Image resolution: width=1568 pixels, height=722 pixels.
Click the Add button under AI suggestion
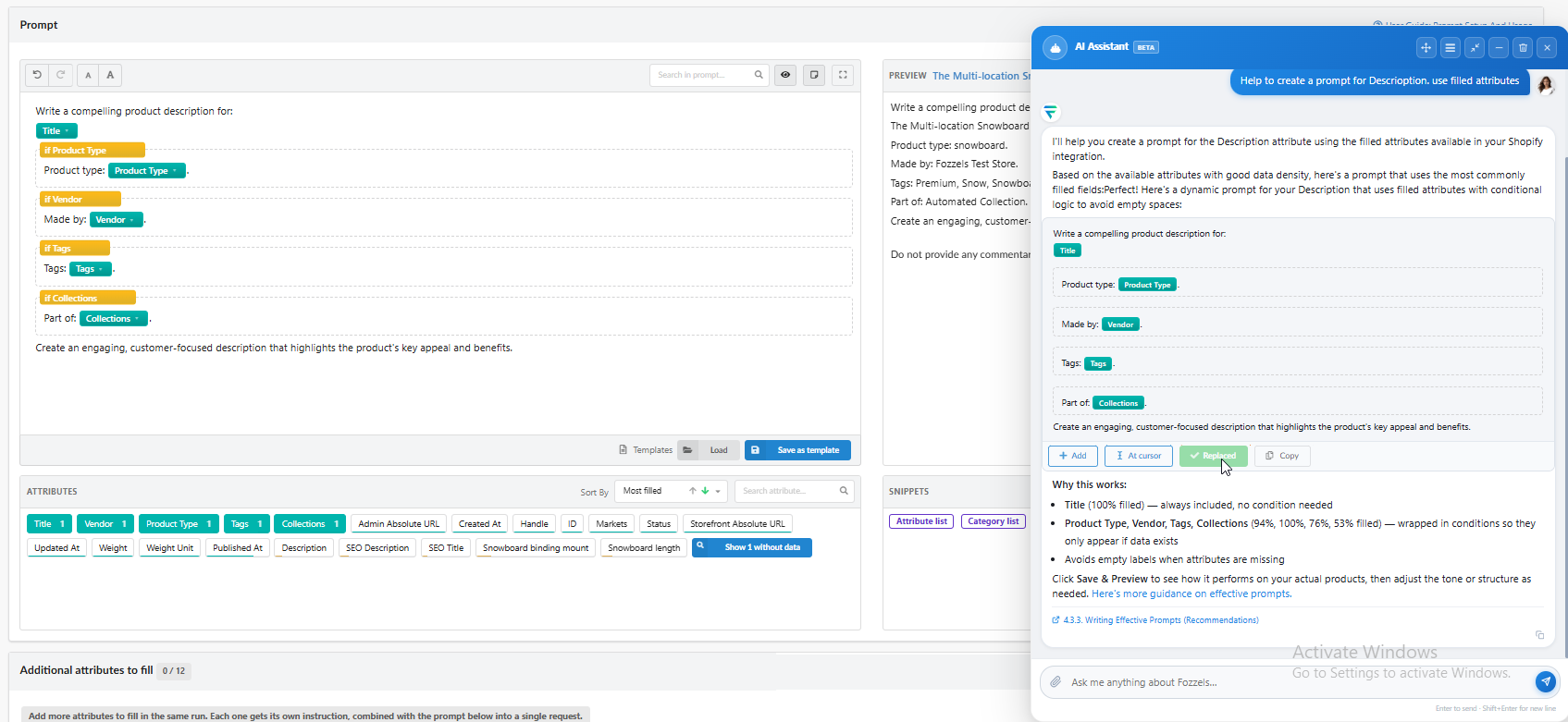click(1073, 456)
